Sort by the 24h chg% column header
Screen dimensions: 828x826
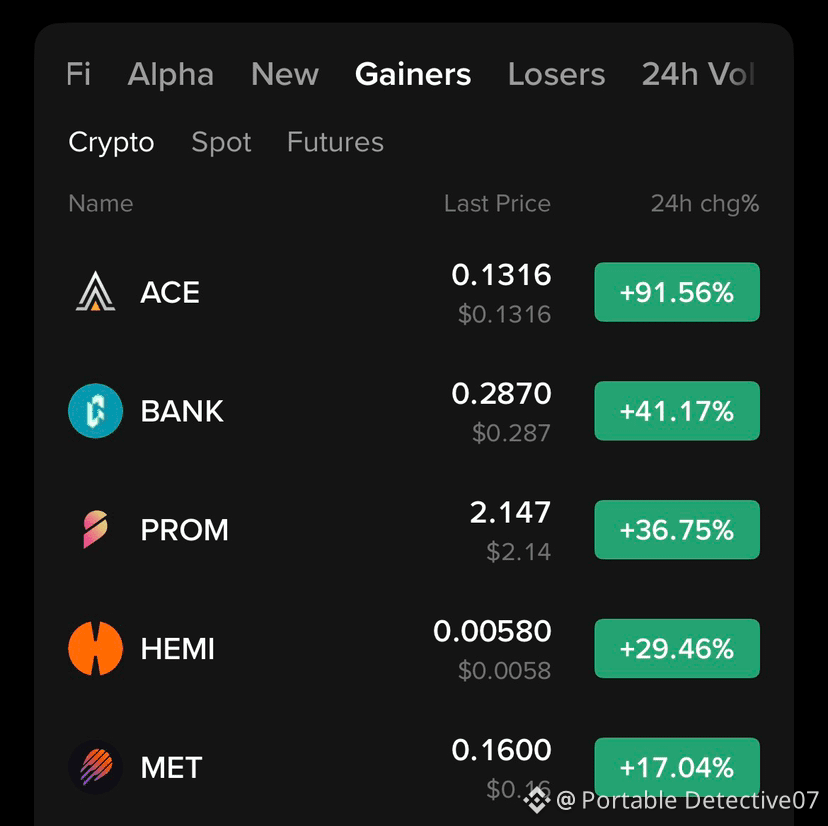(x=705, y=204)
